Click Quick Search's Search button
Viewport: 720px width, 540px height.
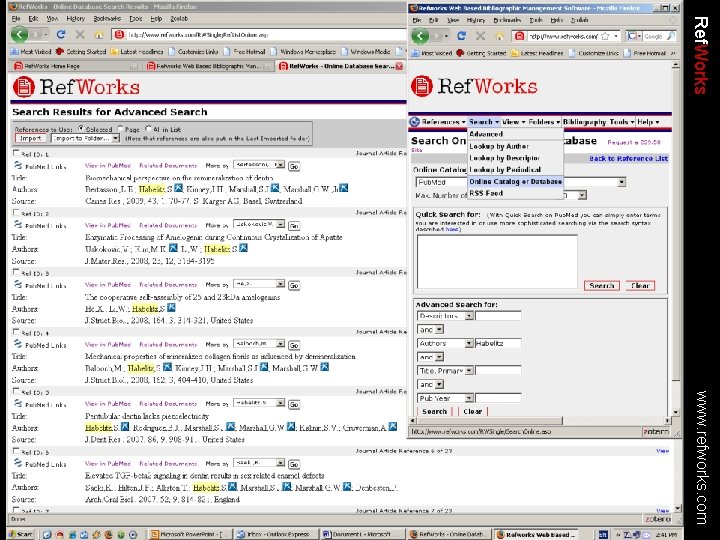pyautogui.click(x=602, y=286)
